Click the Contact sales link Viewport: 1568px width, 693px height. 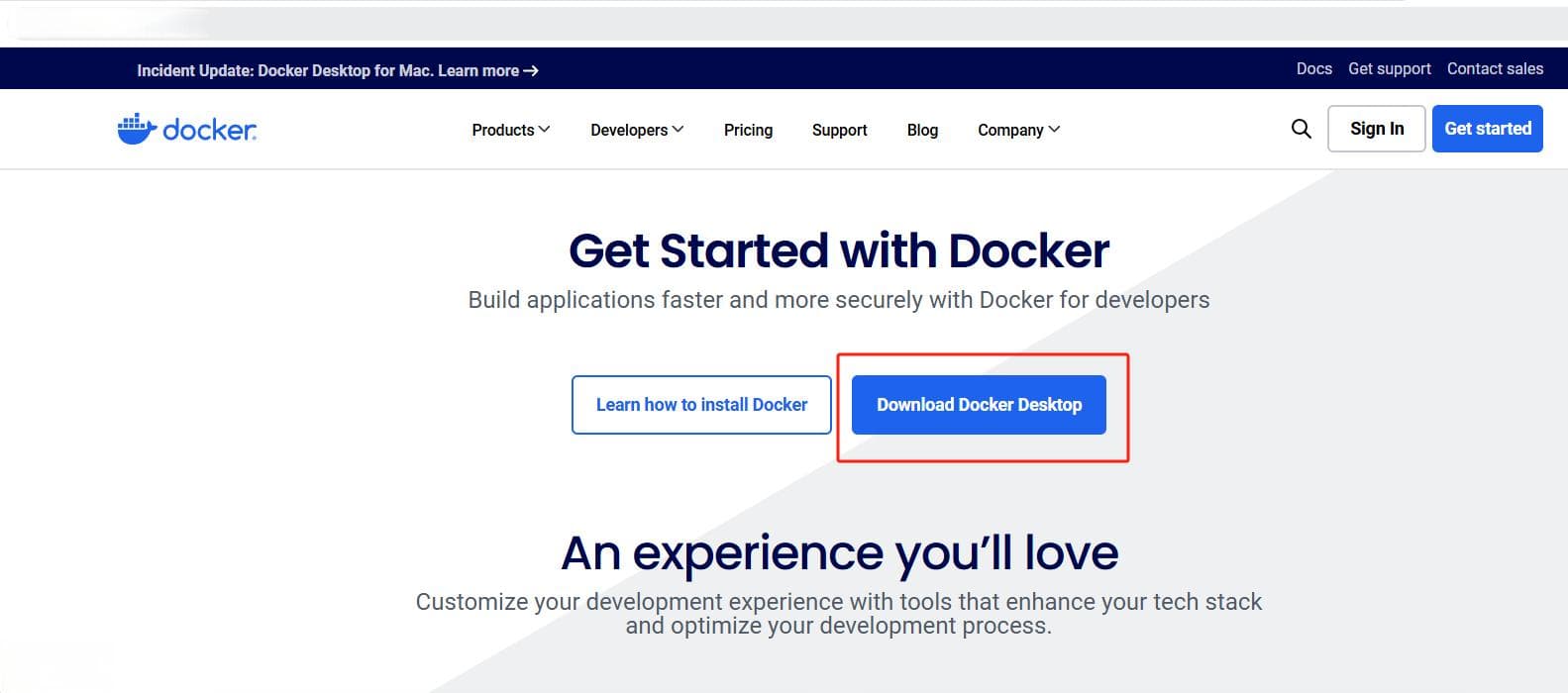click(x=1495, y=69)
